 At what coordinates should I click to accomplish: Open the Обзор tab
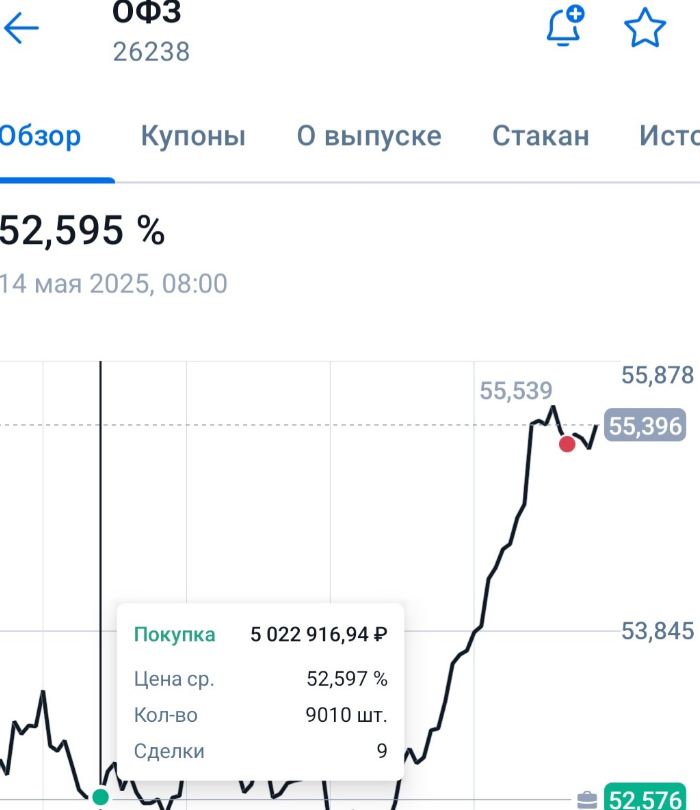40,136
